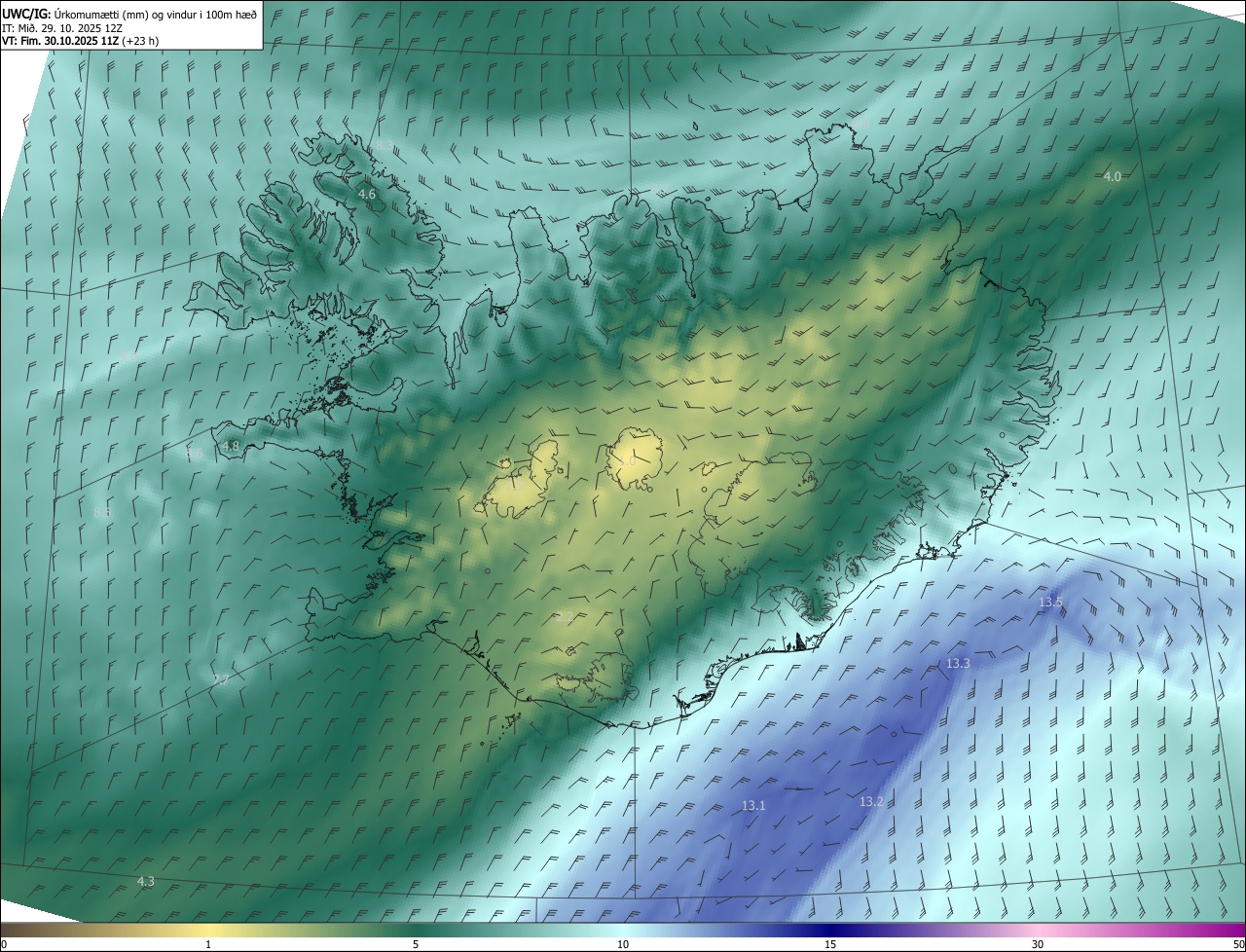
Task: Click the "10" tick on the color scale
Action: pos(623,945)
